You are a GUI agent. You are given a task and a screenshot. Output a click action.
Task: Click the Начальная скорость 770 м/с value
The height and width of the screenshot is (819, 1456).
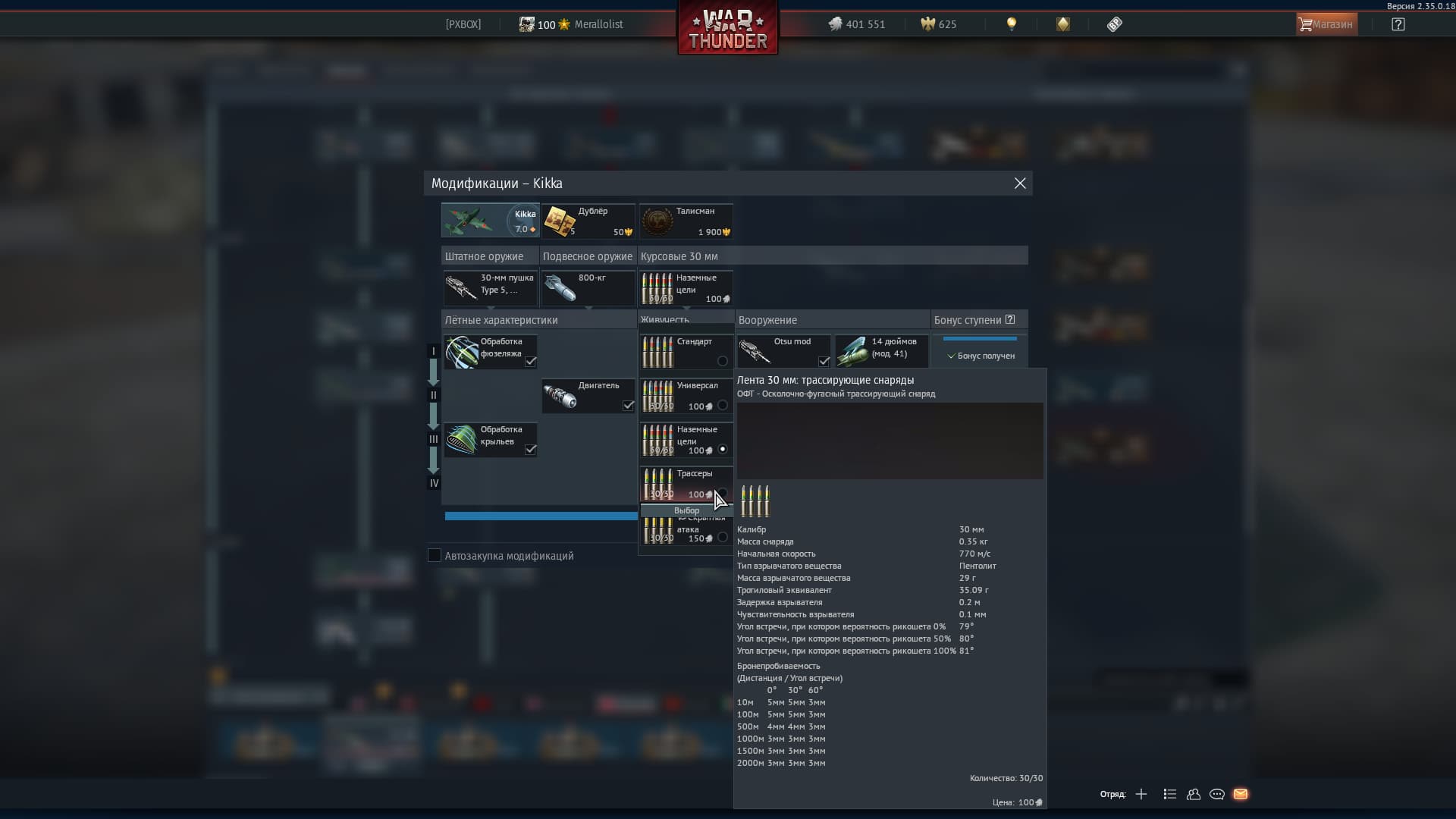tap(974, 554)
